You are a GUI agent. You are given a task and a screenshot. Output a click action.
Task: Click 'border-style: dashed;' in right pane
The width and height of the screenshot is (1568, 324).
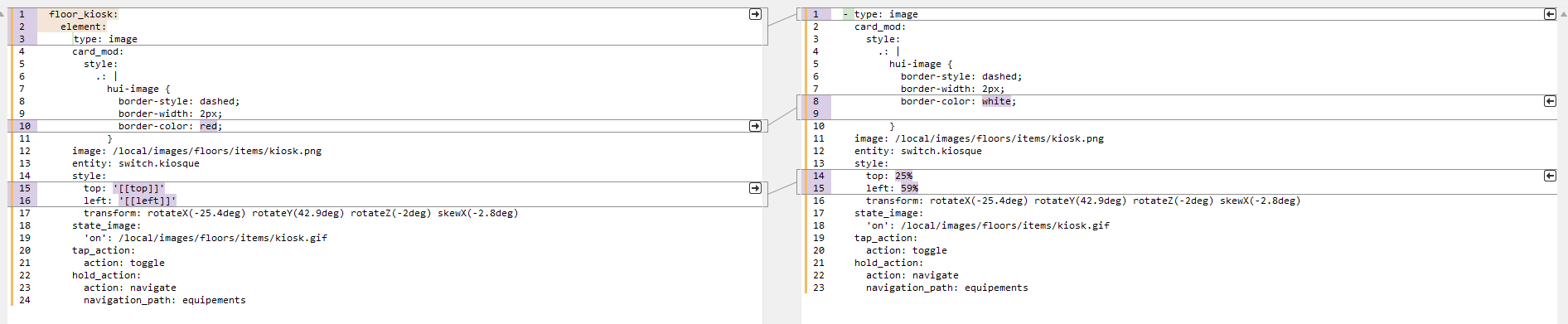tap(961, 76)
